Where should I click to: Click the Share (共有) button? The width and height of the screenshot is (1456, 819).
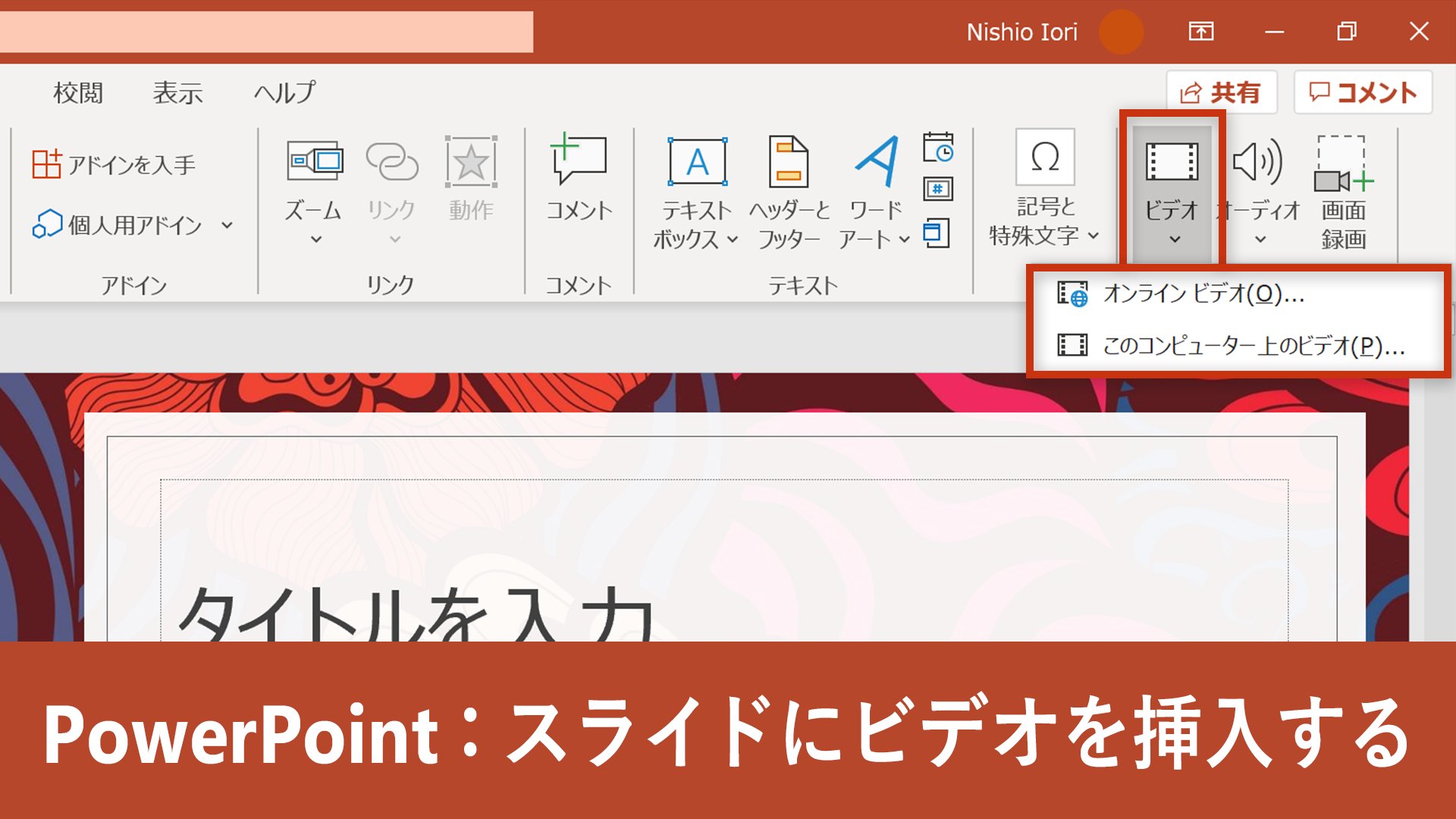pyautogui.click(x=1221, y=93)
